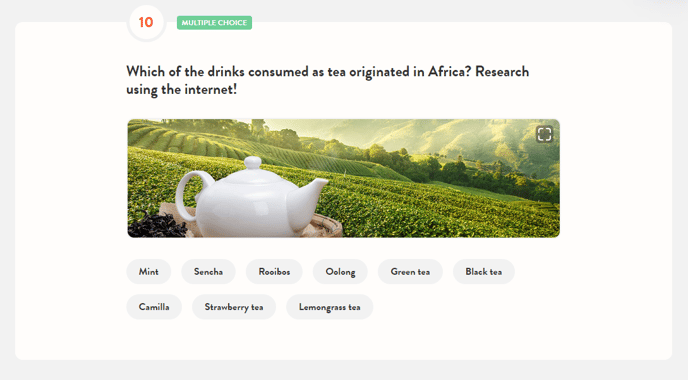Click the green MULTIPLE CHOICE label
688x380 pixels.
click(x=215, y=23)
